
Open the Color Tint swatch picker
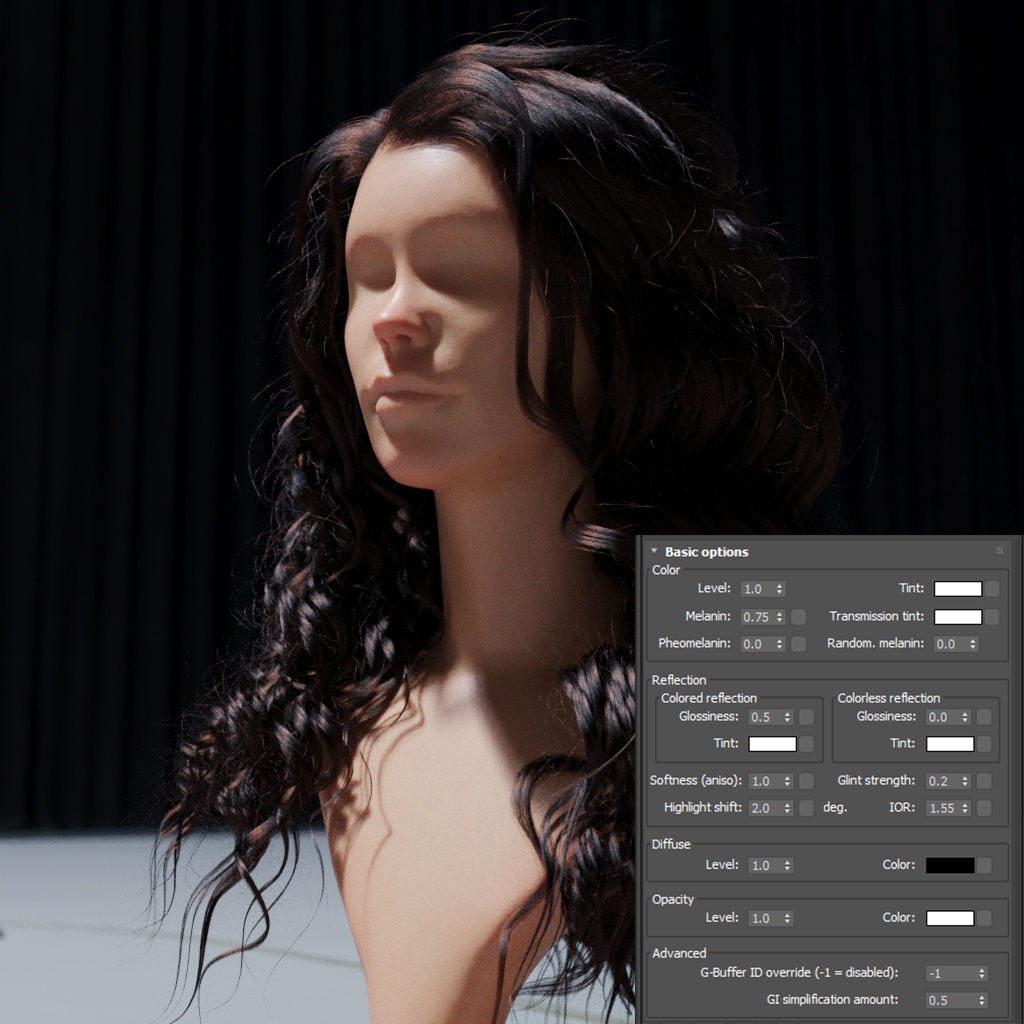[958, 588]
